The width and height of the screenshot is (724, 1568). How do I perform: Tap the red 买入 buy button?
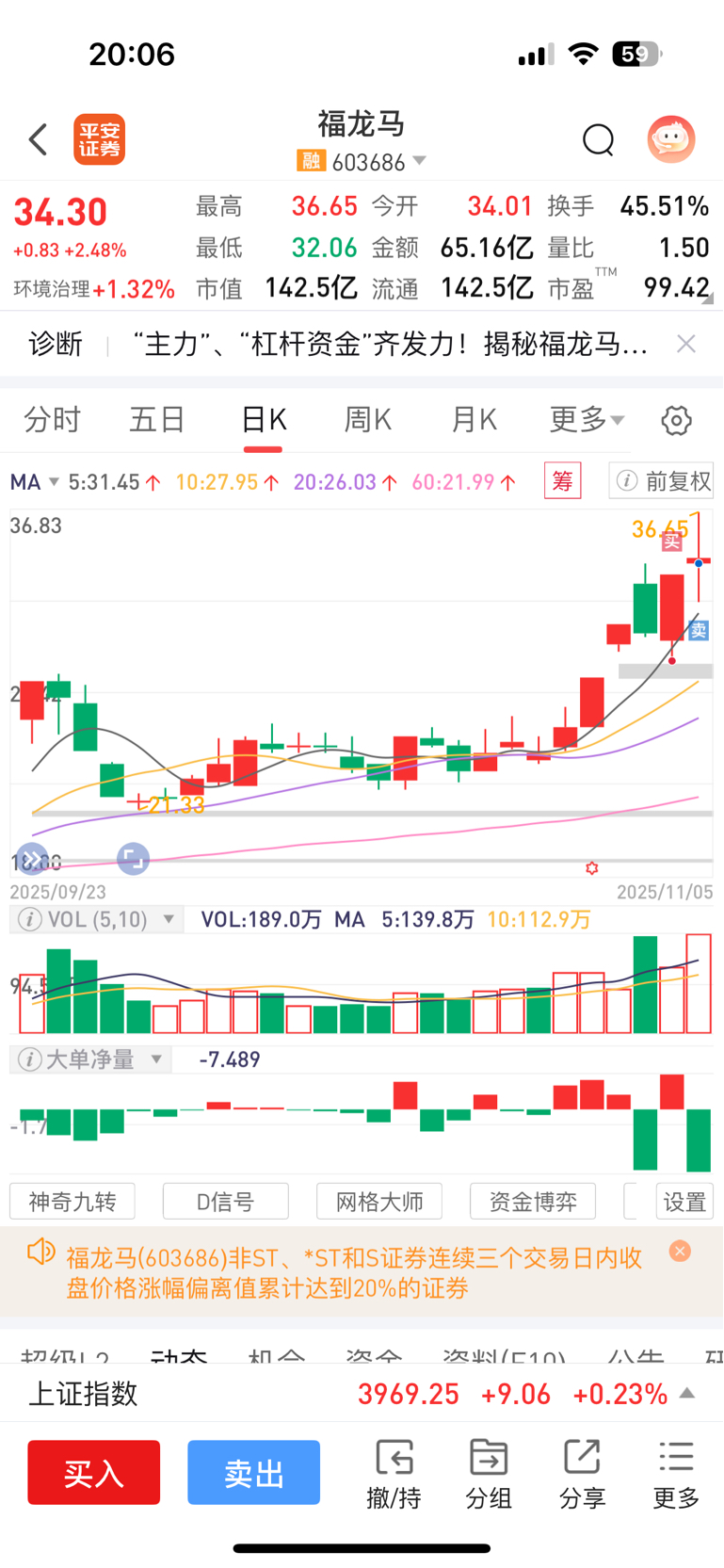click(x=93, y=1472)
